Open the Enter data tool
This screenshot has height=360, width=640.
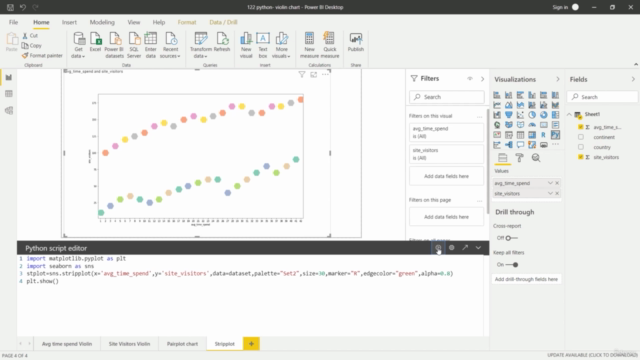pos(151,45)
